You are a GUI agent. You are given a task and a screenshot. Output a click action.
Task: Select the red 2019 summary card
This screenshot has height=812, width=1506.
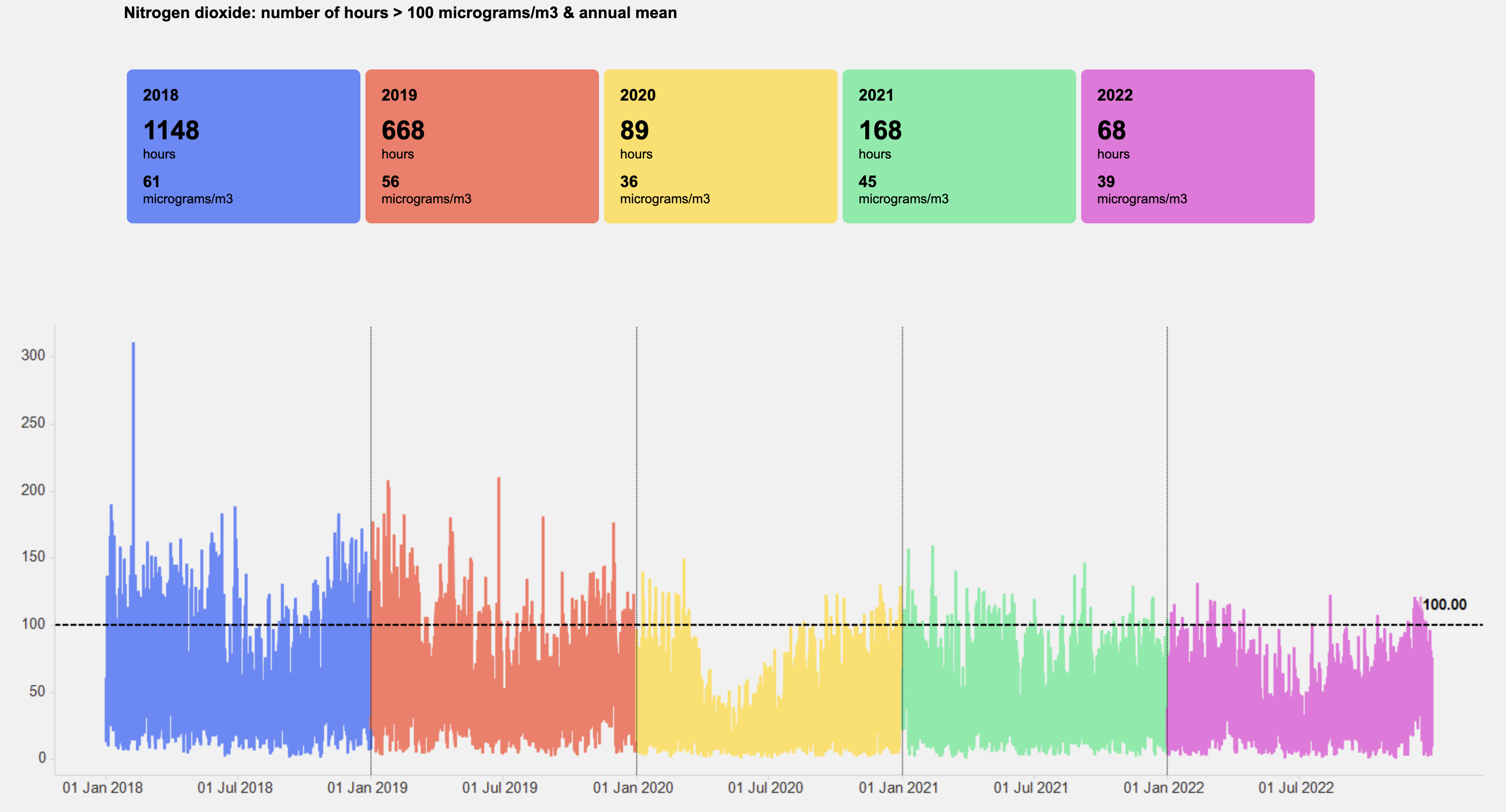tap(482, 146)
